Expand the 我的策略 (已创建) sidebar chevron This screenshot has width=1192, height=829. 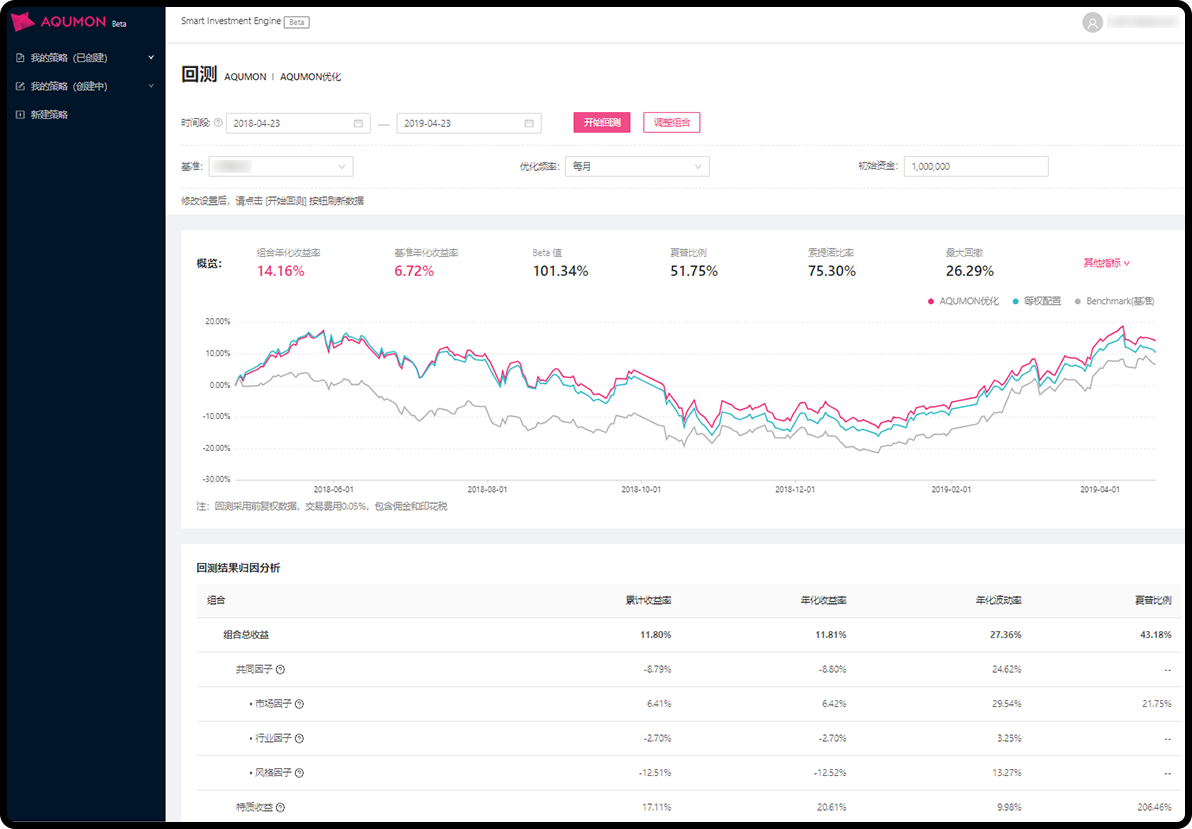click(151, 58)
